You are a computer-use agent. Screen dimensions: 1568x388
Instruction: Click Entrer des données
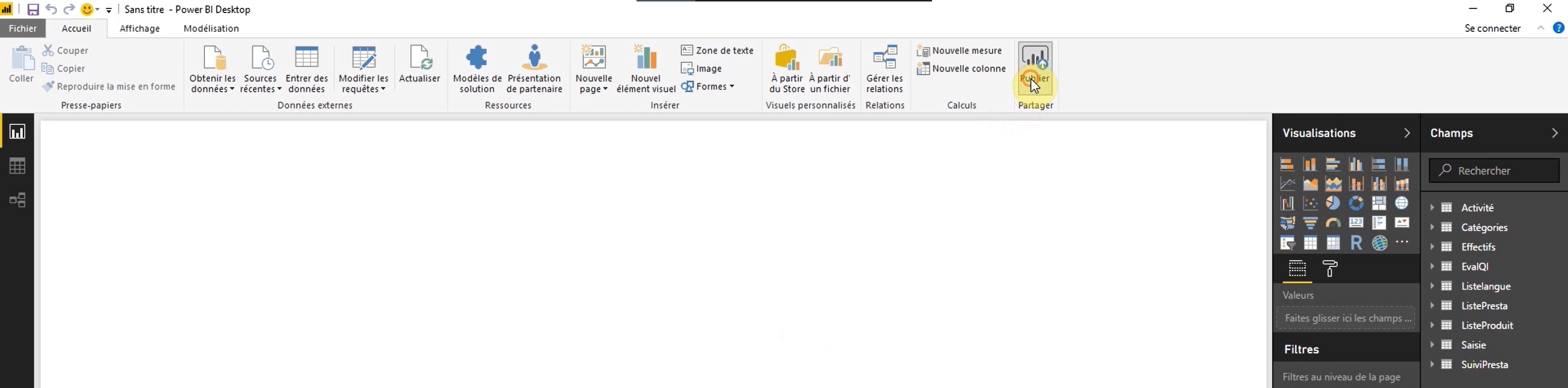pos(307,70)
